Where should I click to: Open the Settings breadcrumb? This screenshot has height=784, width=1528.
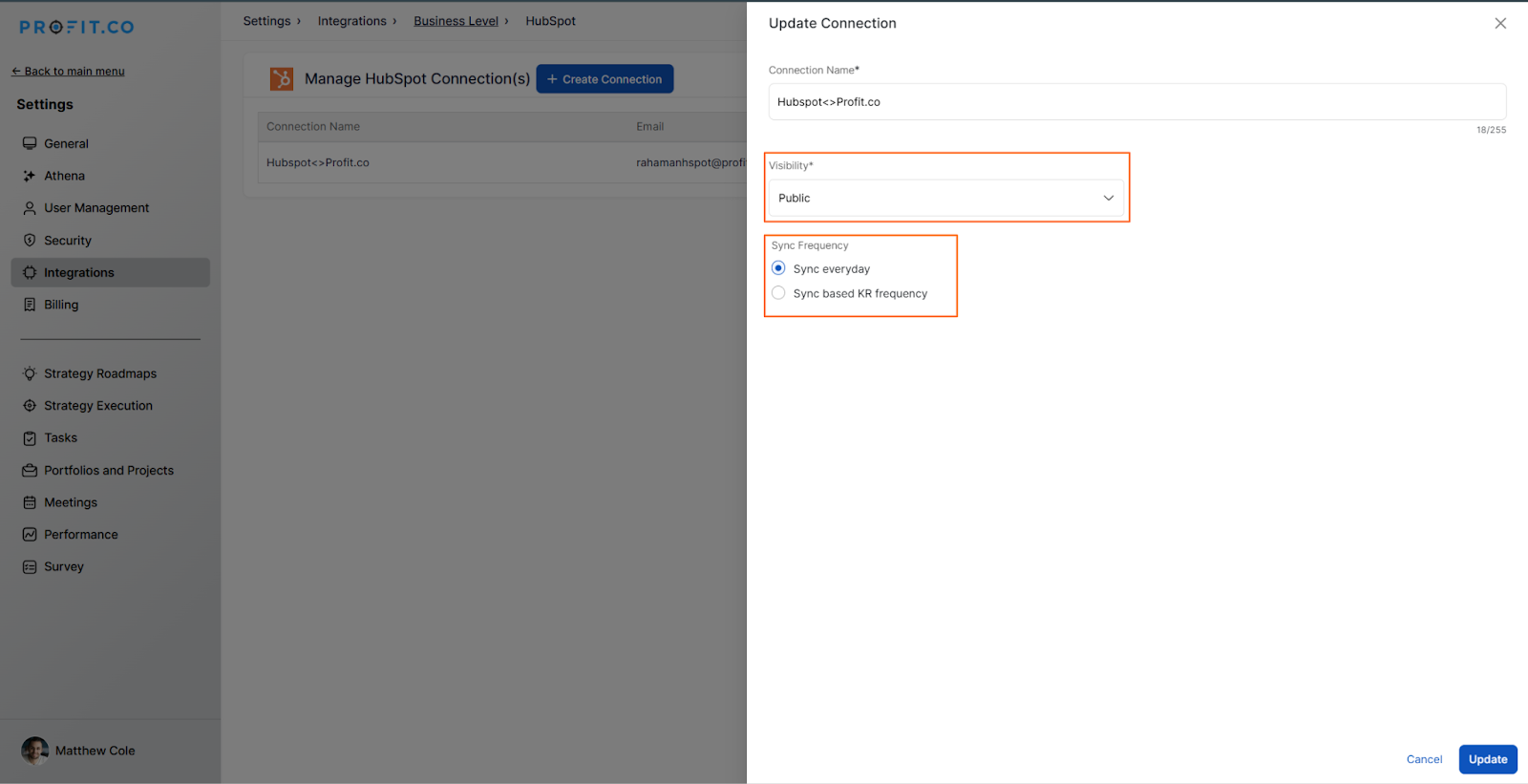[266, 21]
